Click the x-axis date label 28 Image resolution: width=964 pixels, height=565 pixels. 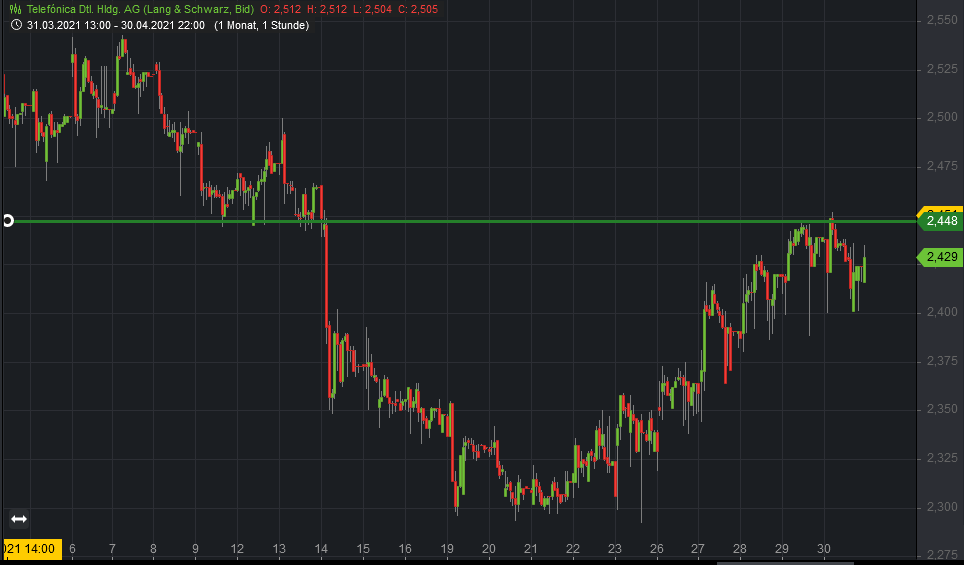pos(740,549)
